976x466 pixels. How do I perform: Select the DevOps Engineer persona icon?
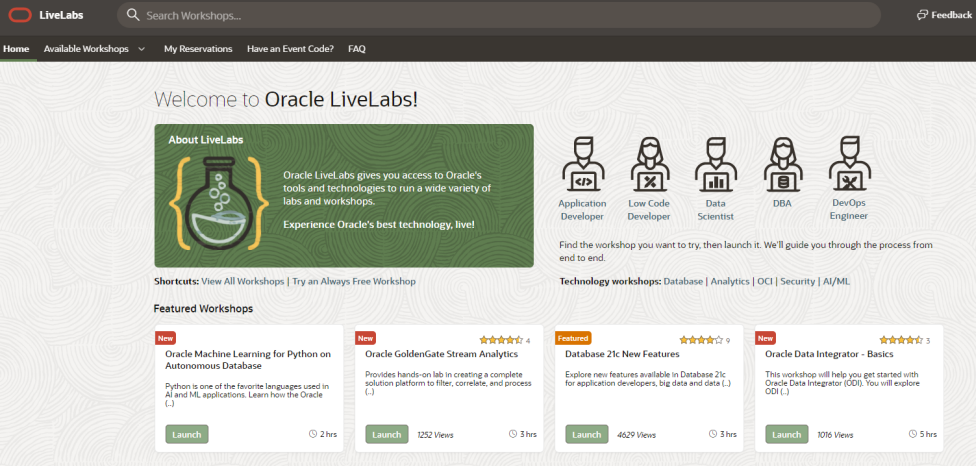(x=850, y=164)
